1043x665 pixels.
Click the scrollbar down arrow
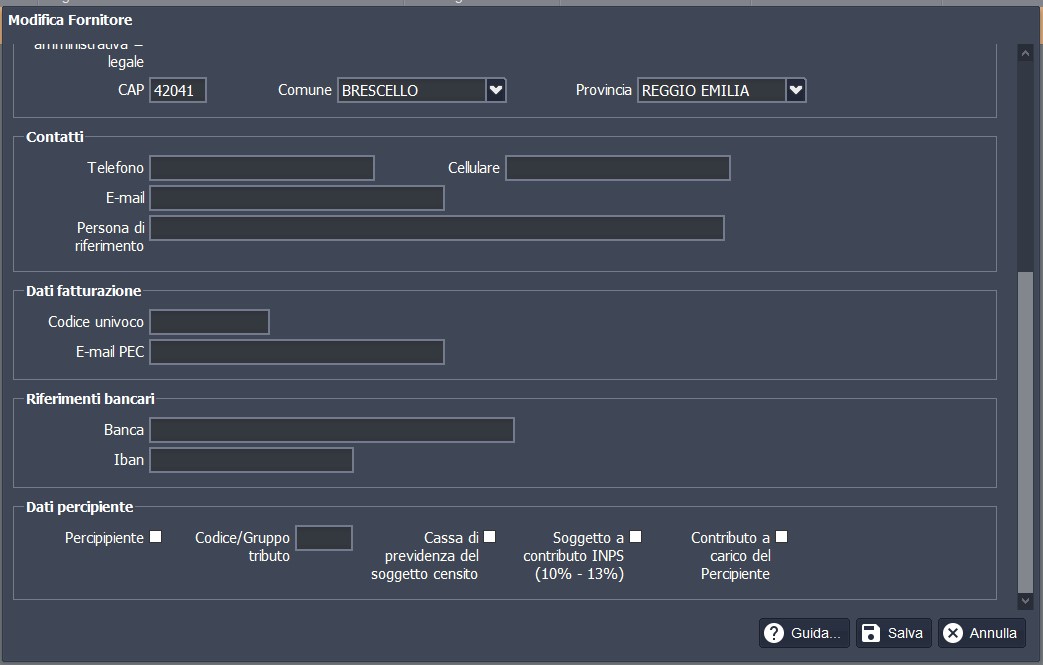pos(1024,601)
